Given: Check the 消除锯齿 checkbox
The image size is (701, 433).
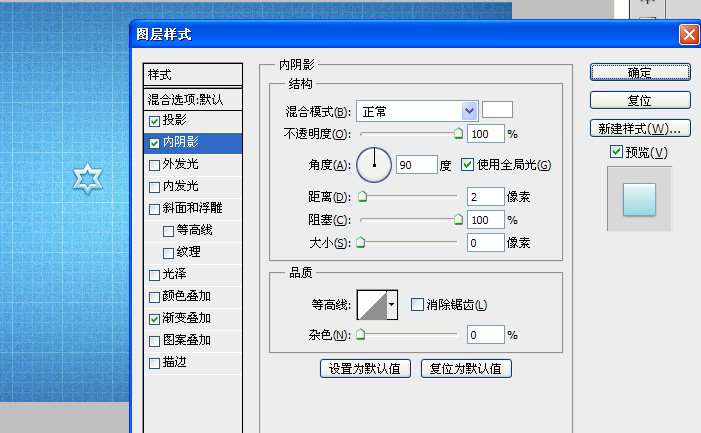Looking at the screenshot, I should (417, 305).
